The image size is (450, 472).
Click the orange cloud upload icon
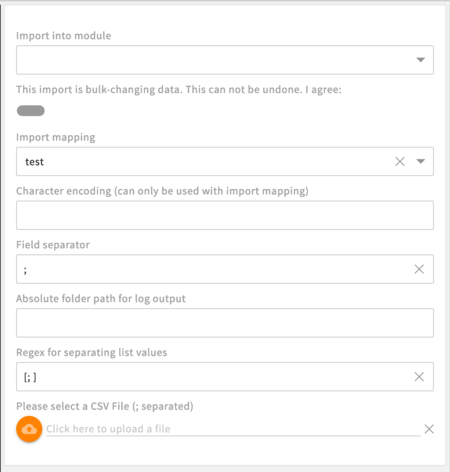(29, 429)
